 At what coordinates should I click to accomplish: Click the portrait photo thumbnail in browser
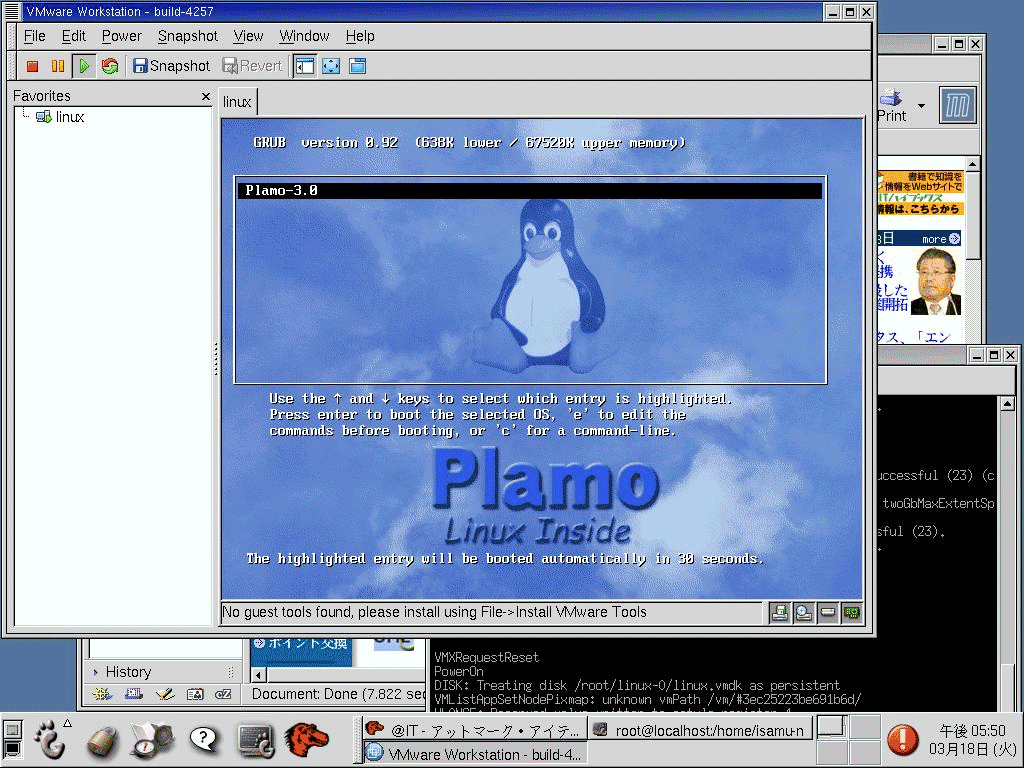tap(937, 281)
